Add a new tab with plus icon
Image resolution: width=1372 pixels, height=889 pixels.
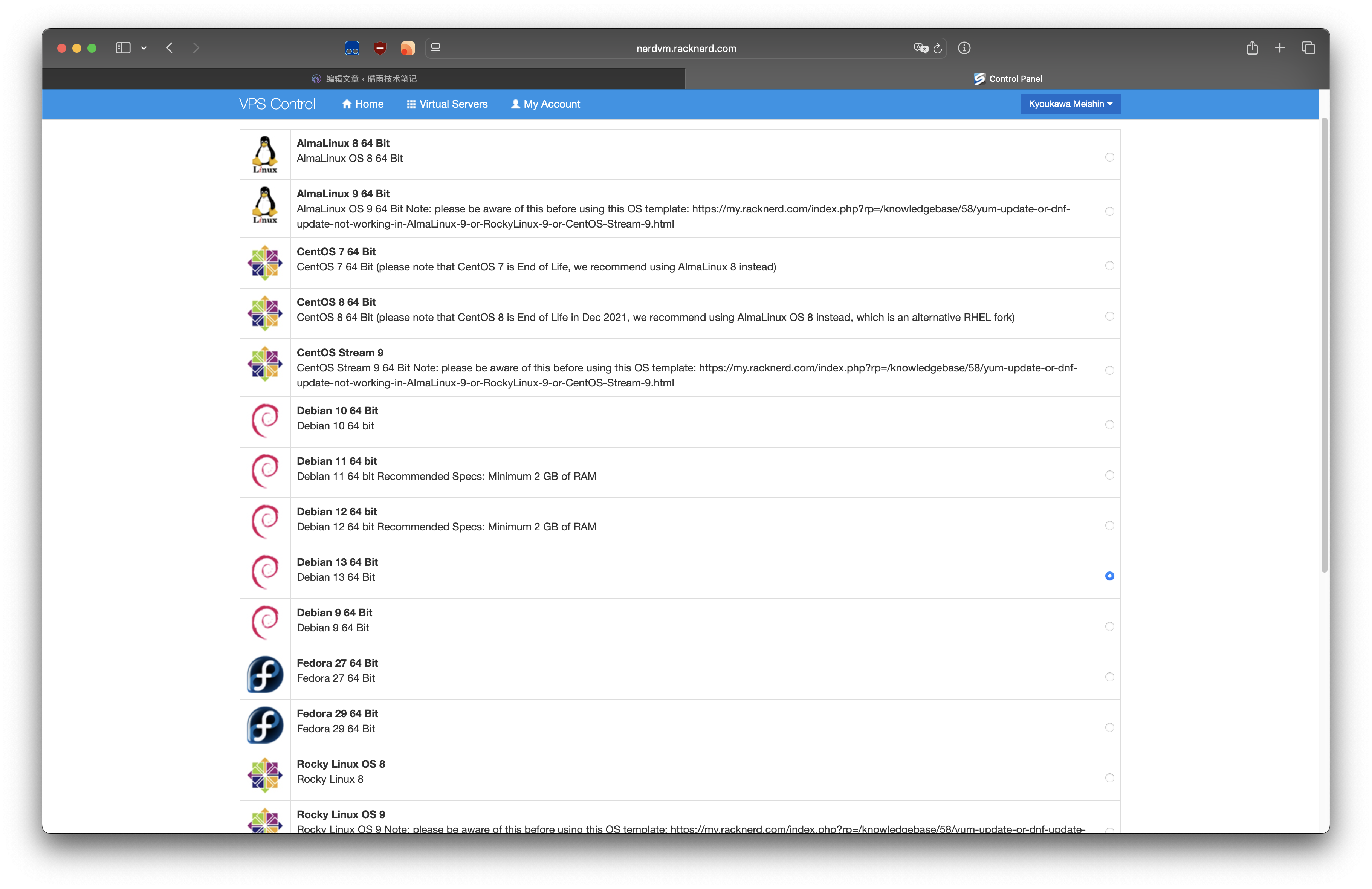(x=1280, y=48)
